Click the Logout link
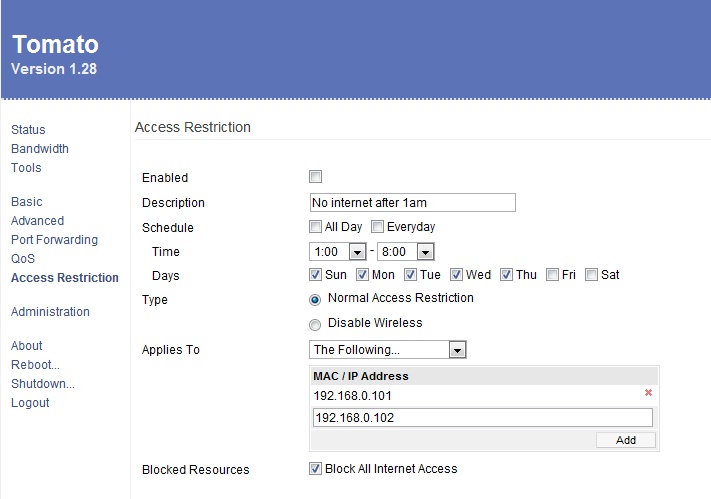 pyautogui.click(x=30, y=403)
